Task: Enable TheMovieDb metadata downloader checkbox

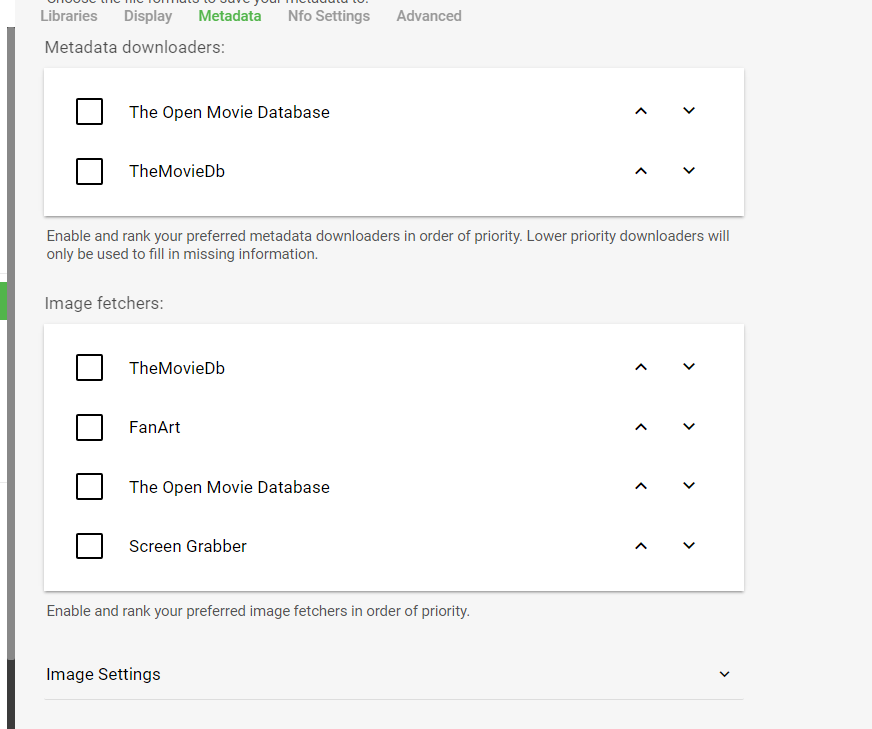Action: tap(90, 171)
